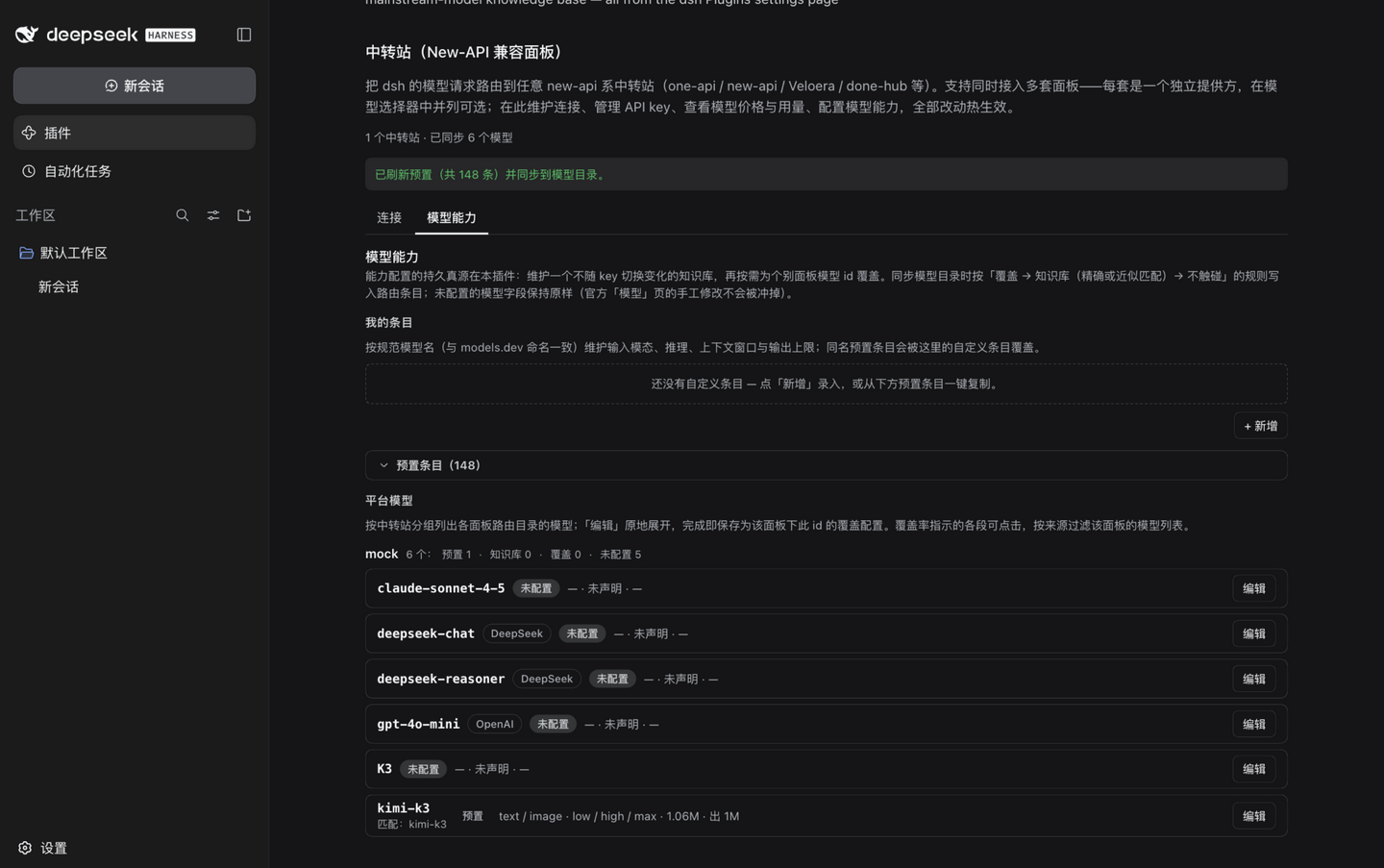Click + 新增 to add entry
Viewport: 1384px width, 868px height.
click(x=1260, y=426)
